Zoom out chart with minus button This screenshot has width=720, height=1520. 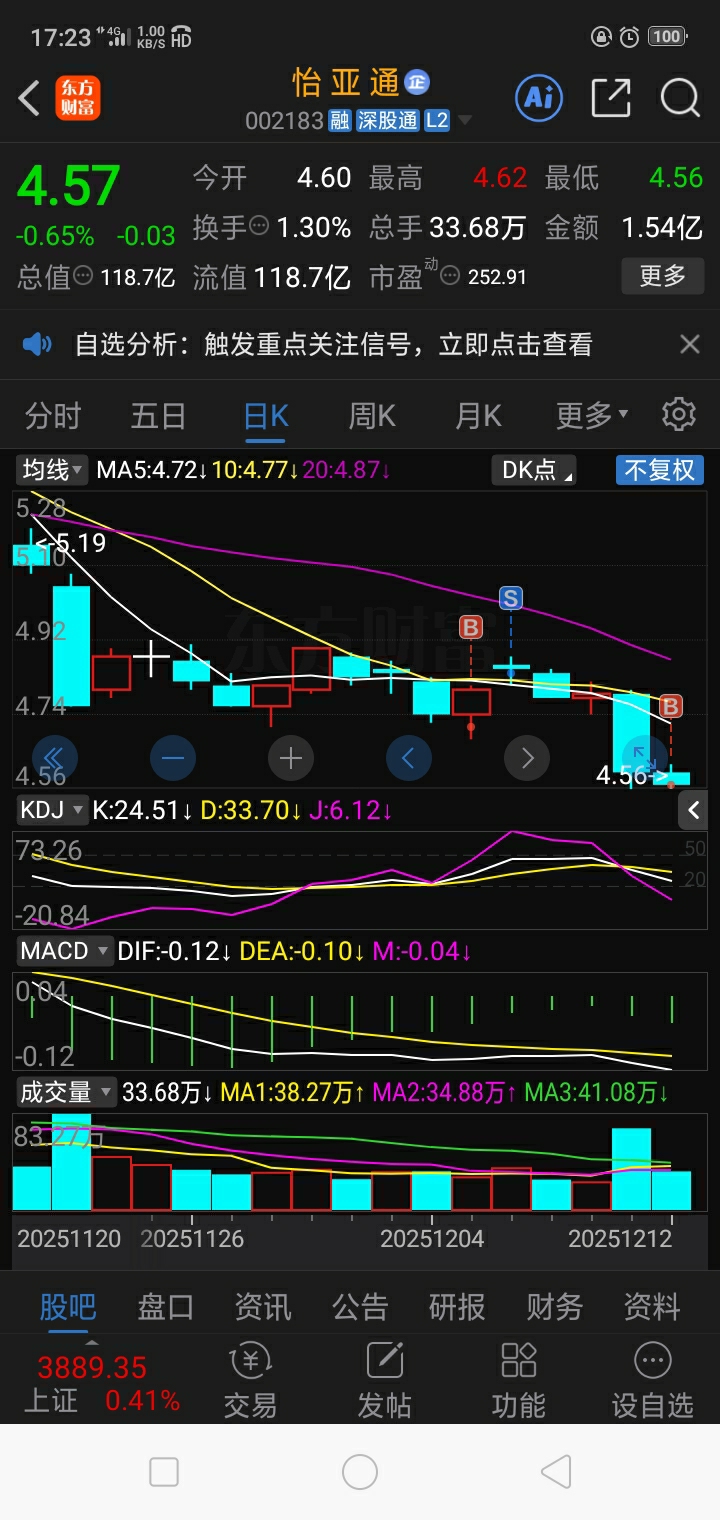pyautogui.click(x=172, y=758)
